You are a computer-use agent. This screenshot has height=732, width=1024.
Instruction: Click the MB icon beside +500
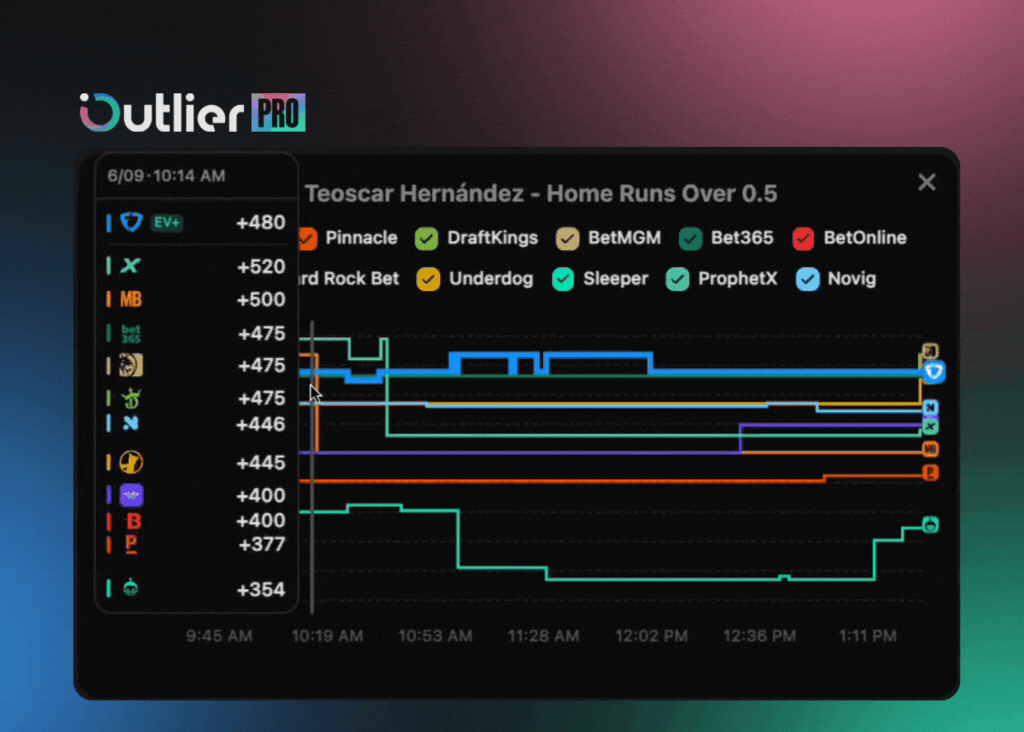(x=131, y=299)
